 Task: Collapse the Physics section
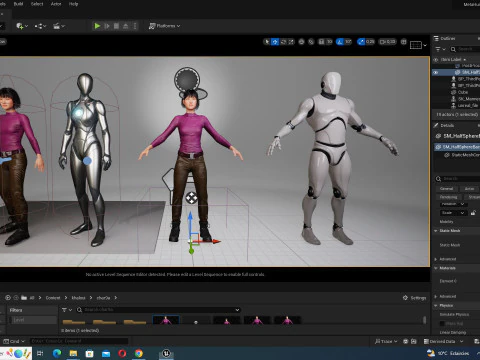pos(436,305)
